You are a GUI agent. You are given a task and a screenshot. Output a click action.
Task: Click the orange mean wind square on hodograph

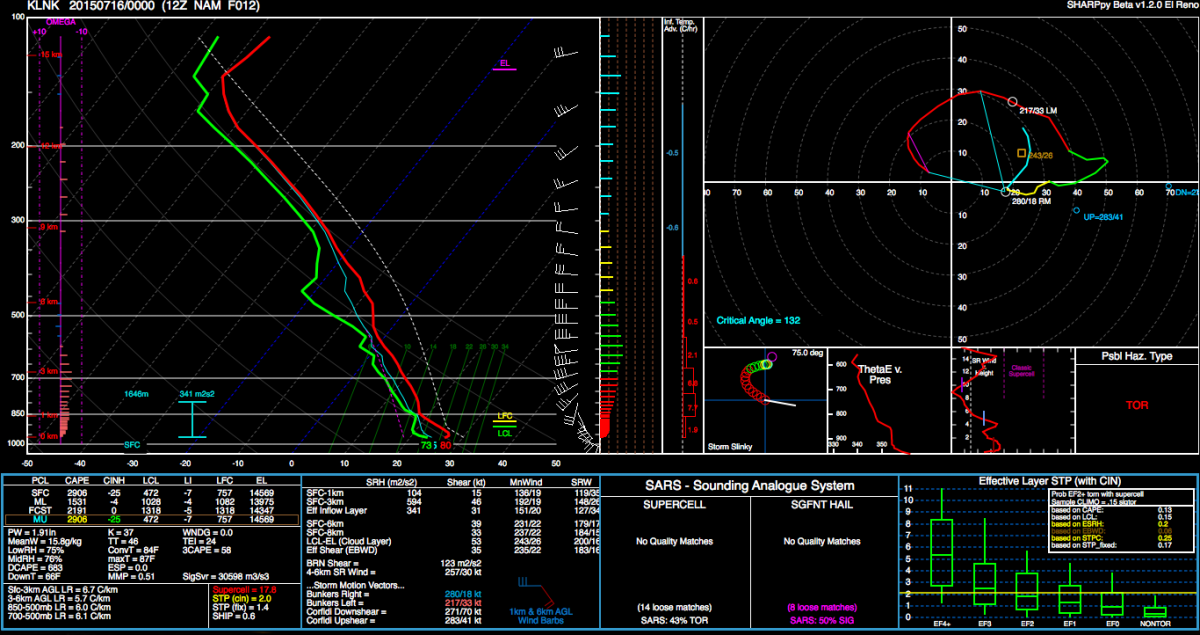coord(1021,153)
